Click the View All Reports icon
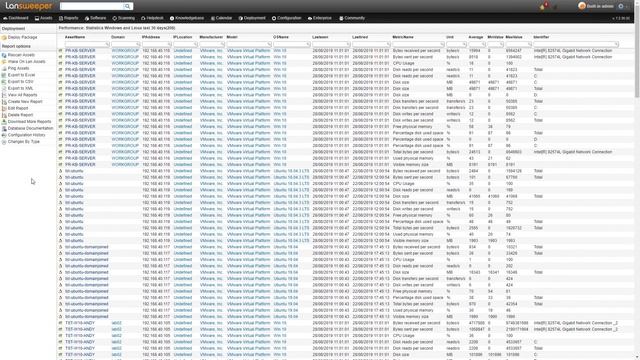640x360 pixels. pyautogui.click(x=4, y=95)
